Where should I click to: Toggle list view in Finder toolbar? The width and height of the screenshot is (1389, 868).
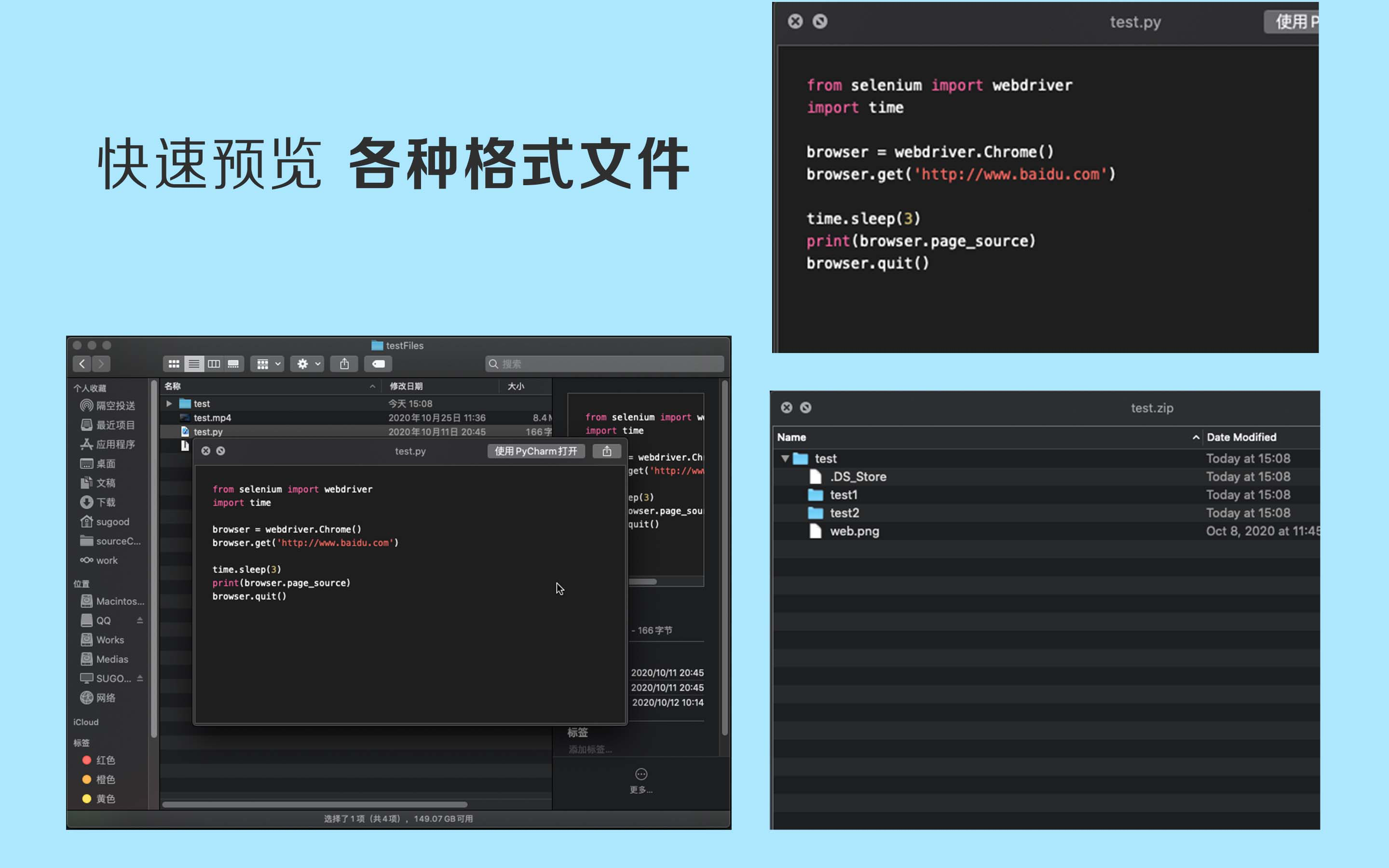(194, 364)
